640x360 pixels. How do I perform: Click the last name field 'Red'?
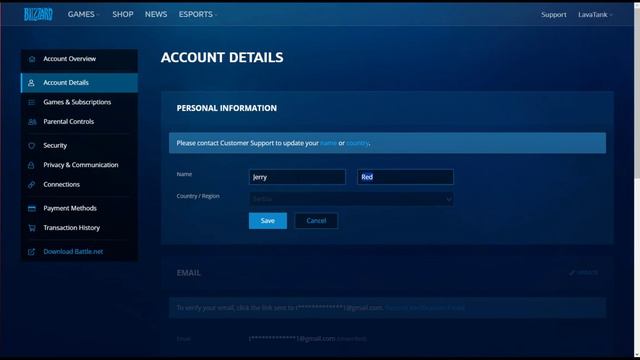(405, 177)
